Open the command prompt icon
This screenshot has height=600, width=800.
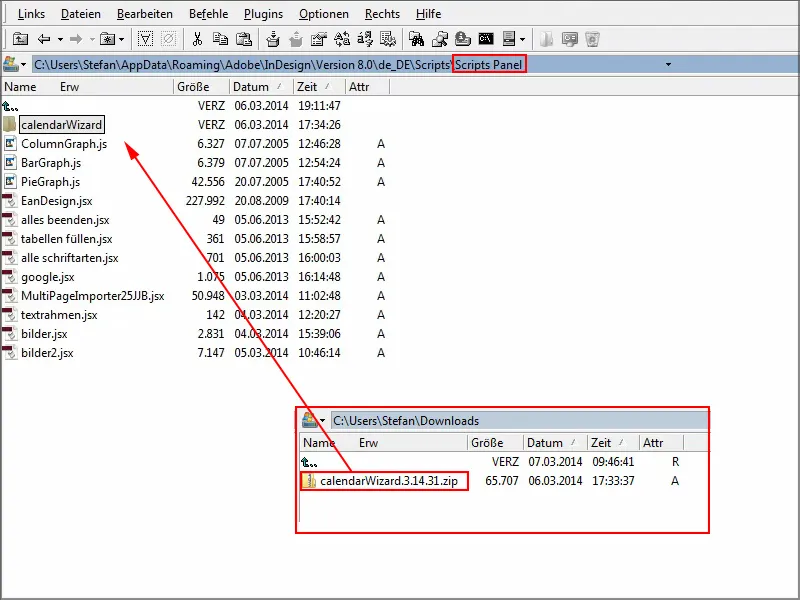coord(486,39)
